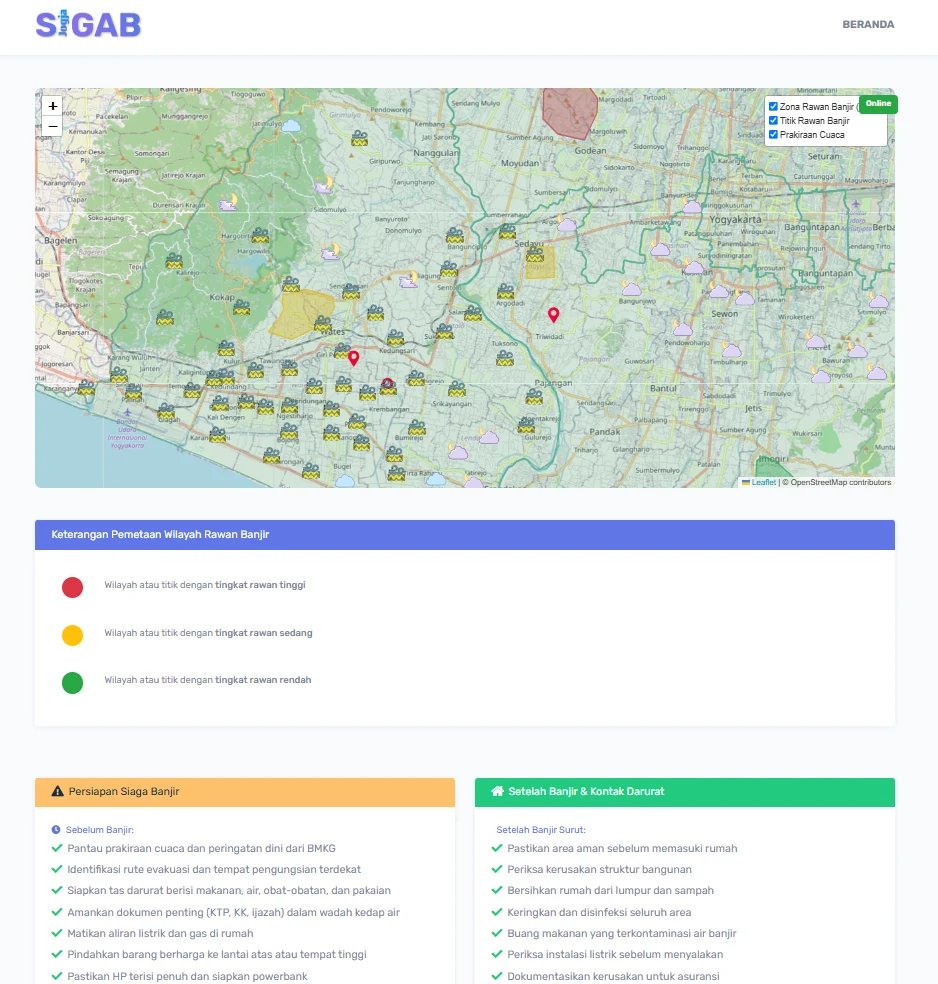The image size is (938, 984).
Task: Click the cloud weather icon near Jatimulyo
Action: (x=290, y=126)
